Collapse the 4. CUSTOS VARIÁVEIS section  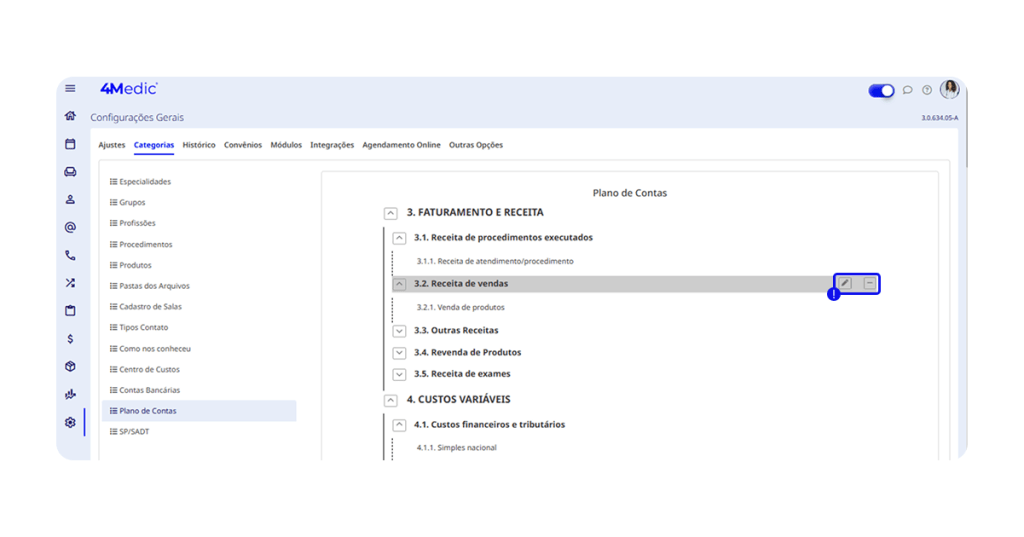pyautogui.click(x=391, y=400)
